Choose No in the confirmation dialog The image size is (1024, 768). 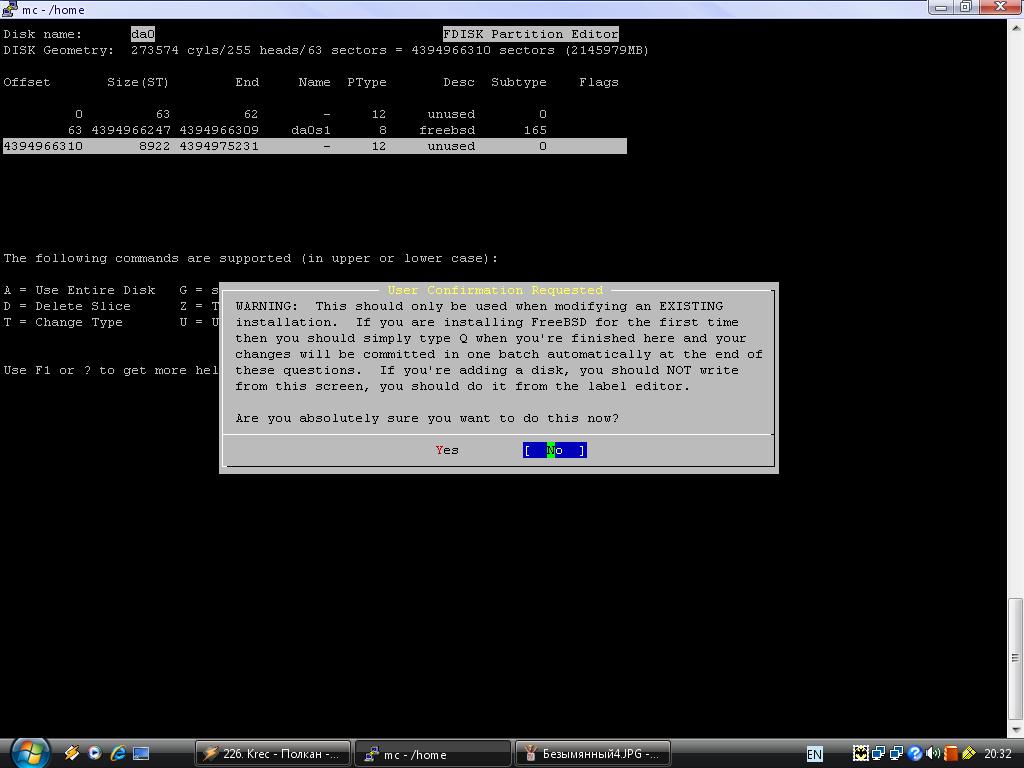(554, 450)
